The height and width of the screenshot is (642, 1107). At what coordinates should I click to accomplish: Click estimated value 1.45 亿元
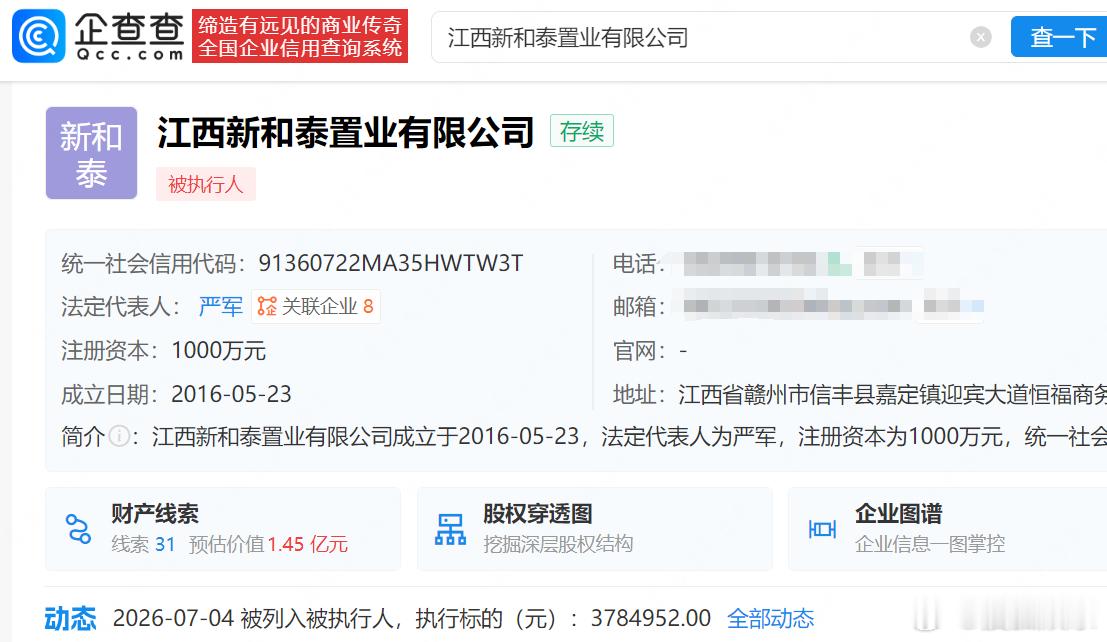coord(308,545)
